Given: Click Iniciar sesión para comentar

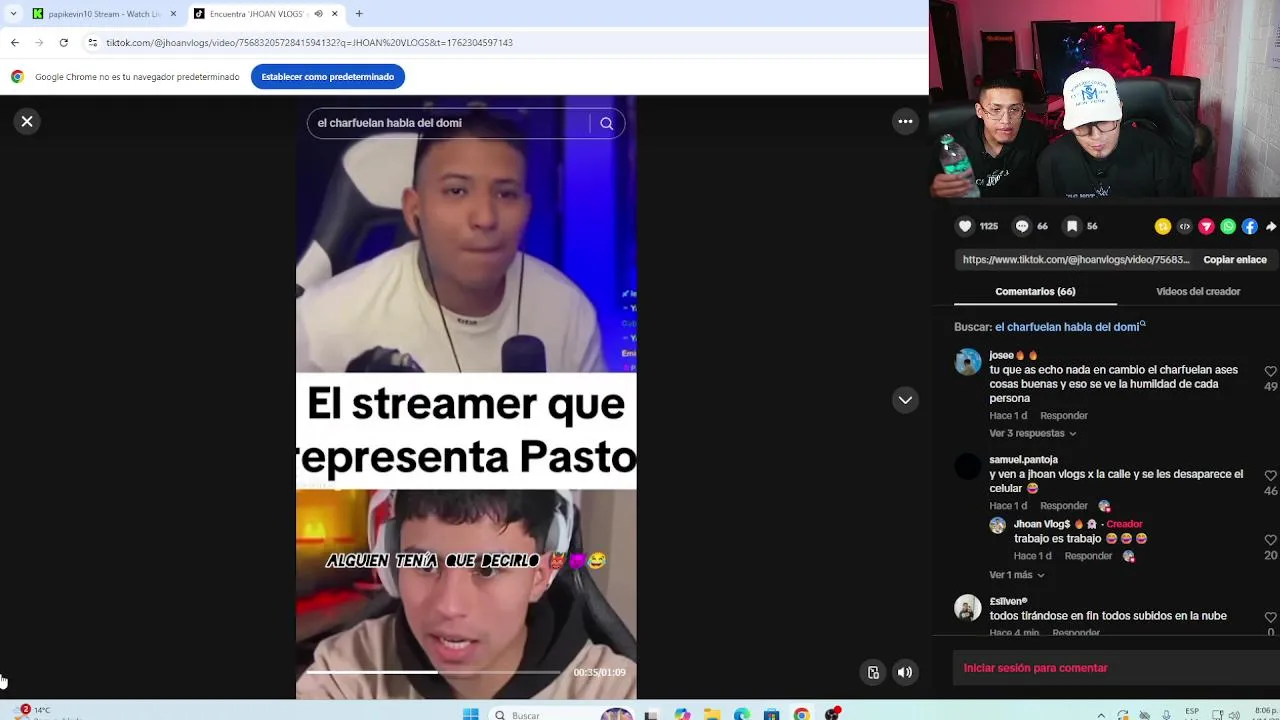Looking at the screenshot, I should 1035,668.
